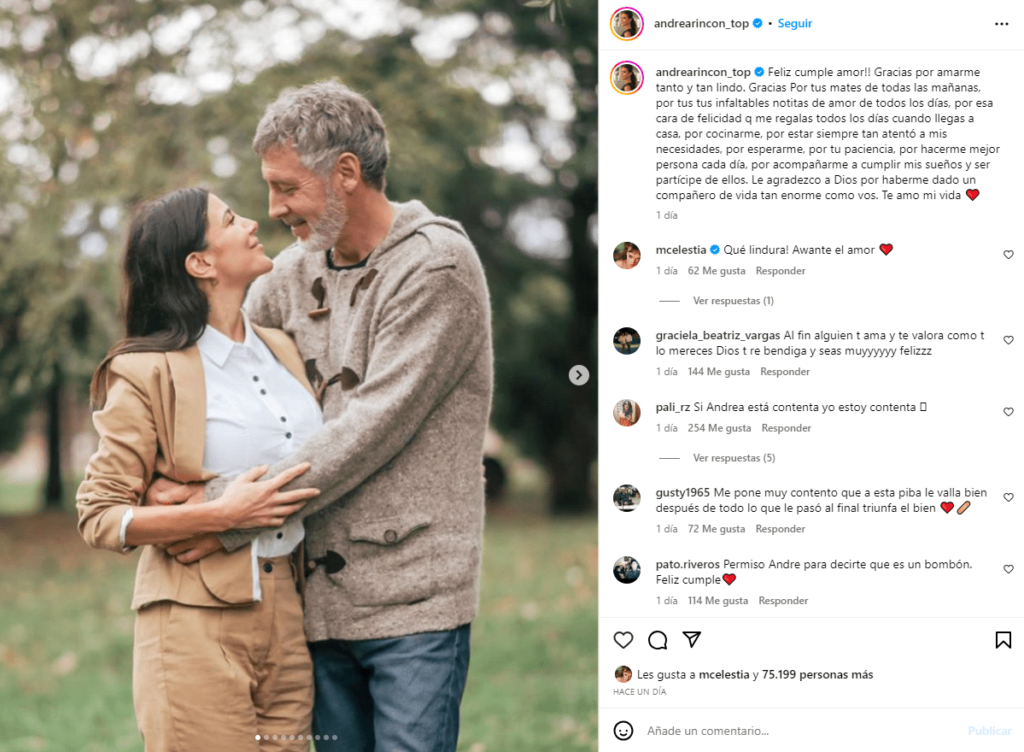The height and width of the screenshot is (752, 1024).
Task: Like mcelestia's comment with heart
Action: (1008, 255)
